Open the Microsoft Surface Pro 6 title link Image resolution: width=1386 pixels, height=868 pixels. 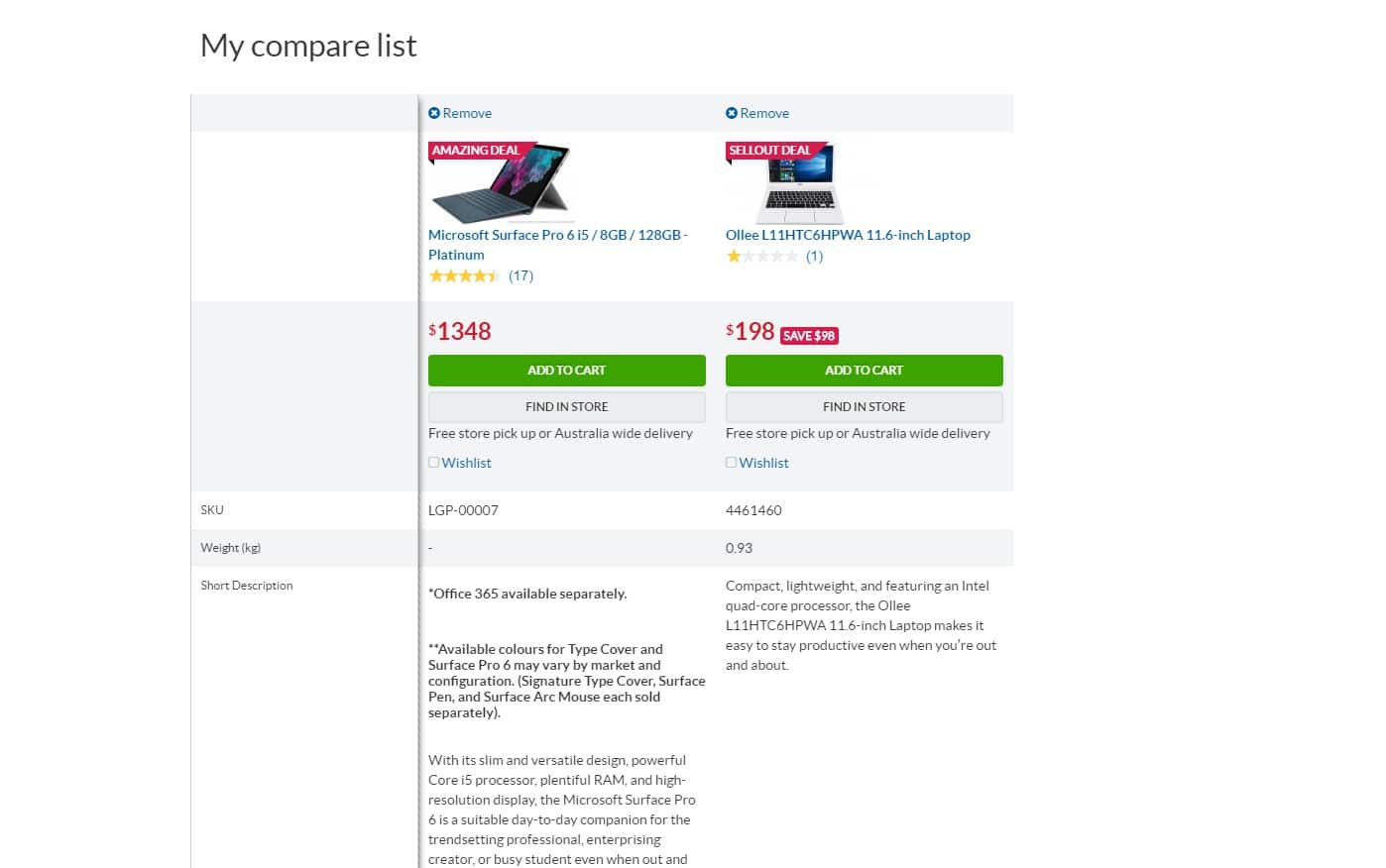pyautogui.click(x=557, y=235)
